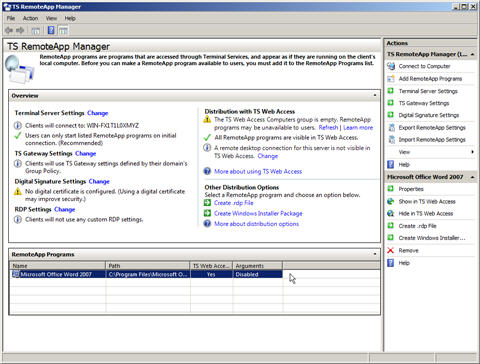Screen dimensions: 480x364
Task: Click the Refresh link for TS Web Access
Action: (x=328, y=128)
